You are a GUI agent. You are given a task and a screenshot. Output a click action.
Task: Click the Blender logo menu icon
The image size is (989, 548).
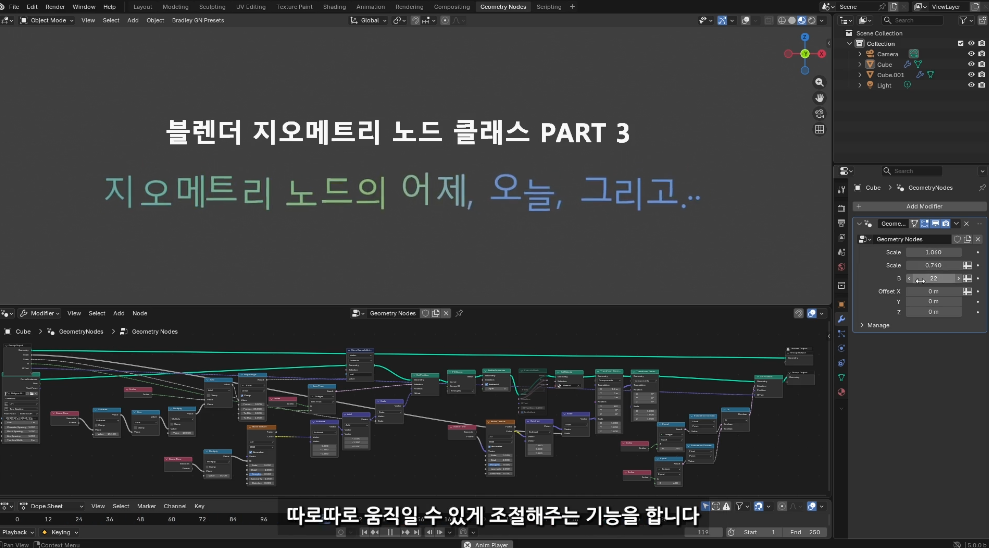pyautogui.click(x=4, y=6)
